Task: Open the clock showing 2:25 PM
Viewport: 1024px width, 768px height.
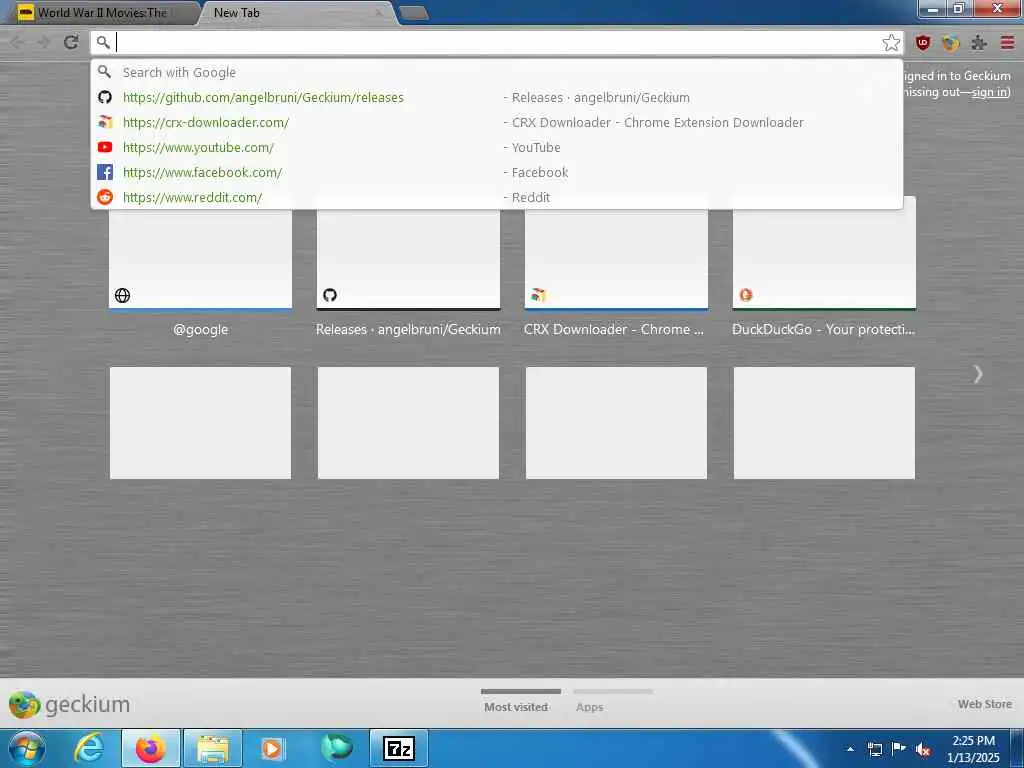Action: 973,748
